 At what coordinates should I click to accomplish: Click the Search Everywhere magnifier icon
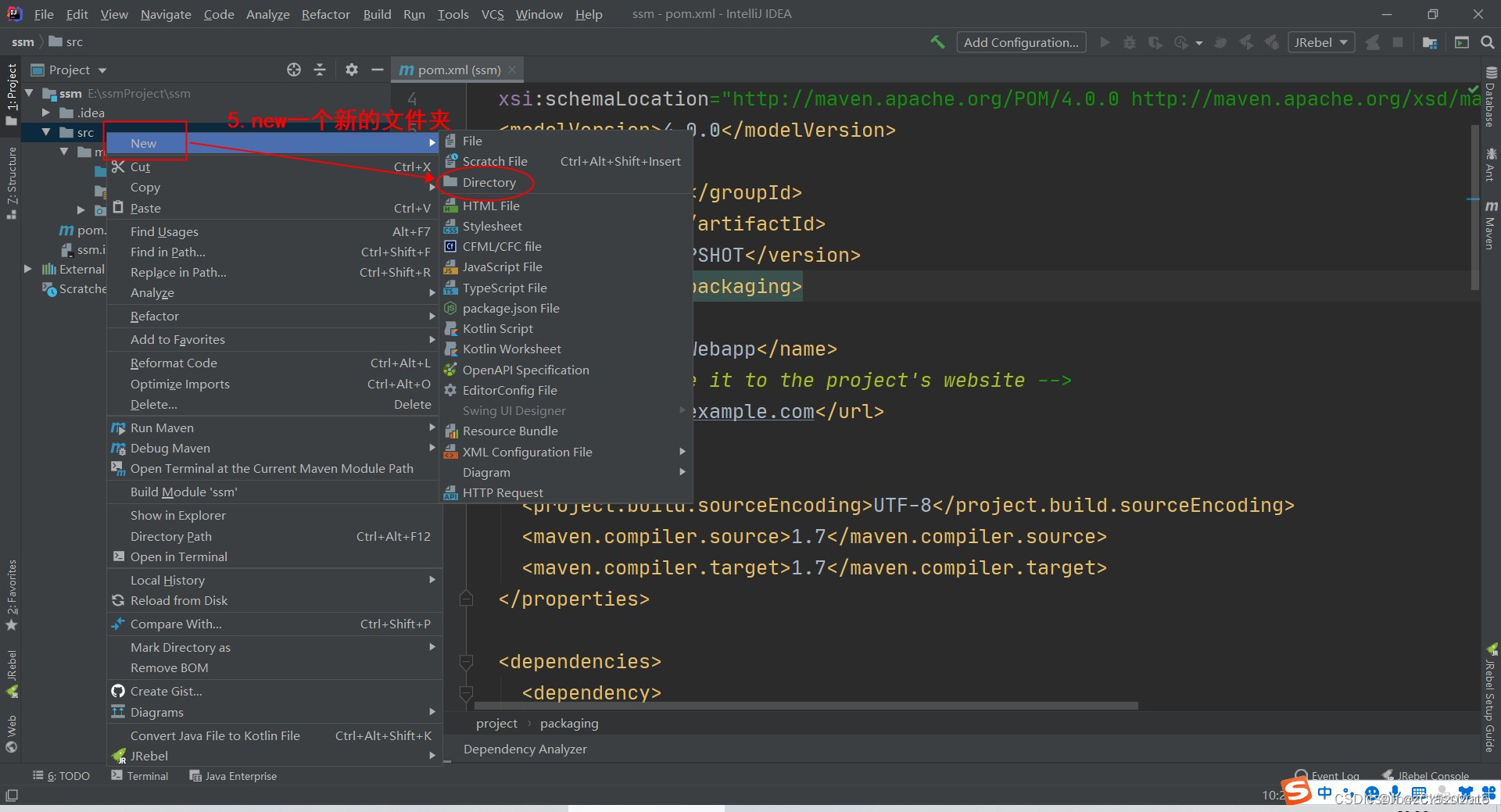(1487, 42)
